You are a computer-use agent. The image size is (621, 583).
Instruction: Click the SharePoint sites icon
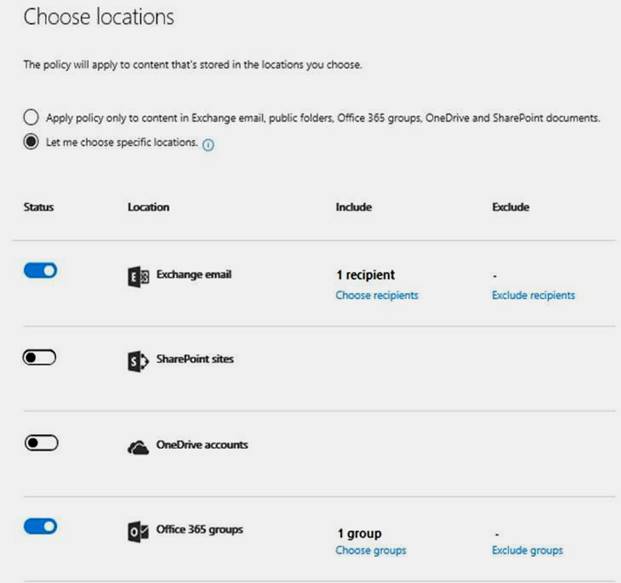point(138,361)
